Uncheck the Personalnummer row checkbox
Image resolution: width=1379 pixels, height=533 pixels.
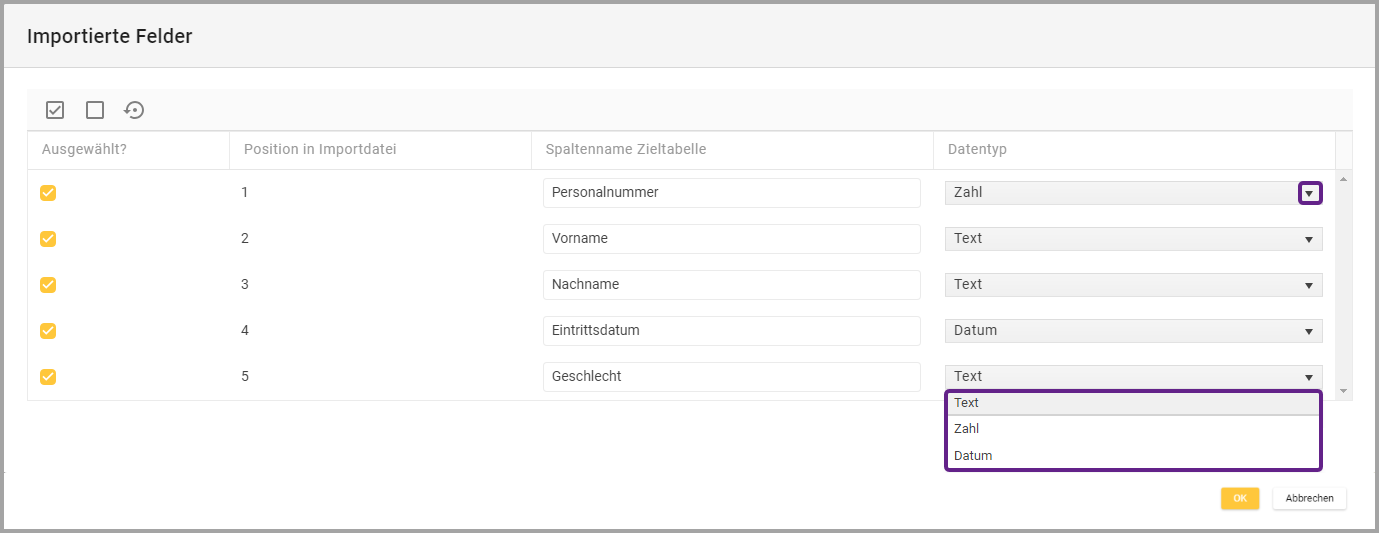tap(48, 193)
